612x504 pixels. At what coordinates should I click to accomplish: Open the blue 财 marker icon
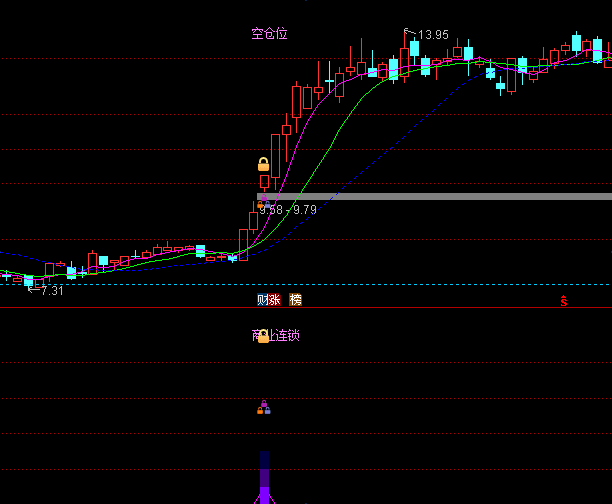(262, 300)
